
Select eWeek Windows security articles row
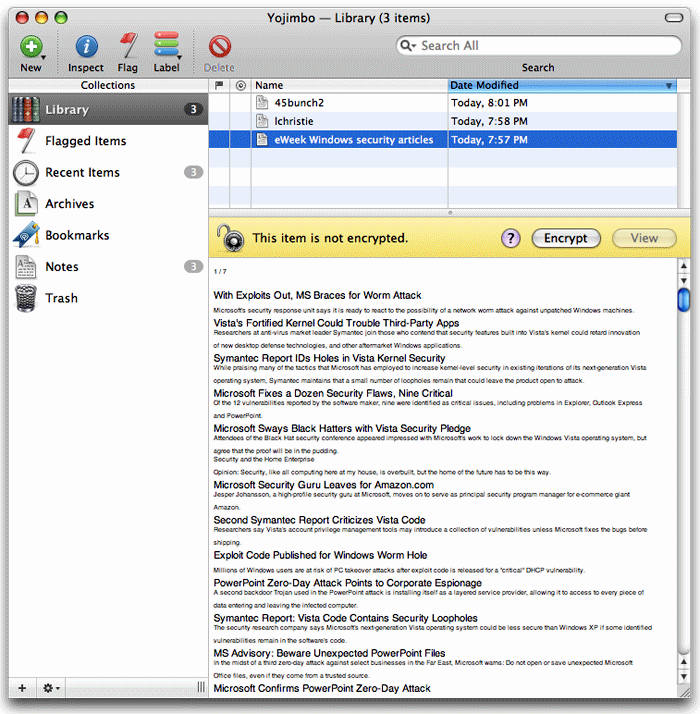(x=443, y=140)
